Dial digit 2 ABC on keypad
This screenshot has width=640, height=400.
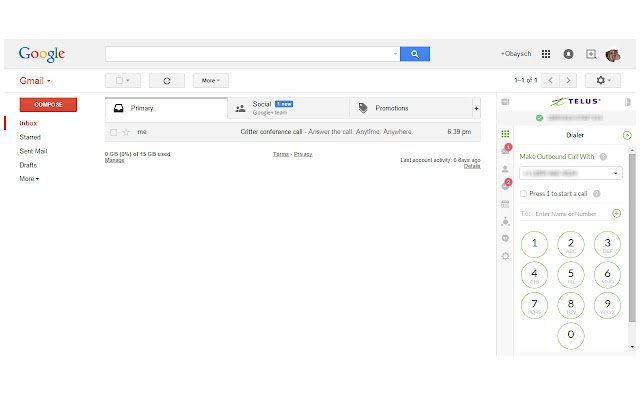pos(571,244)
